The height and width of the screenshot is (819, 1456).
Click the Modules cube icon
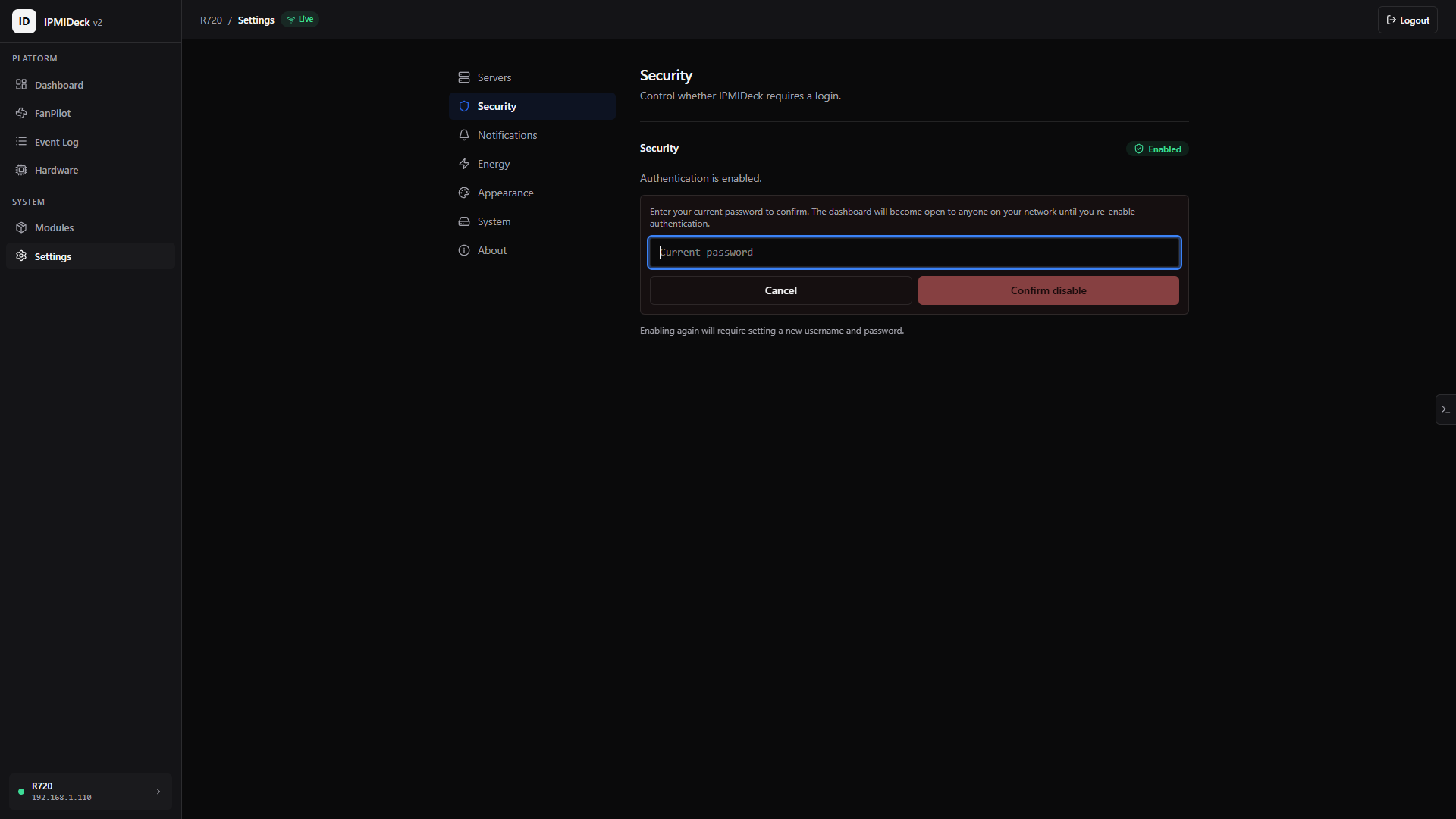point(21,227)
